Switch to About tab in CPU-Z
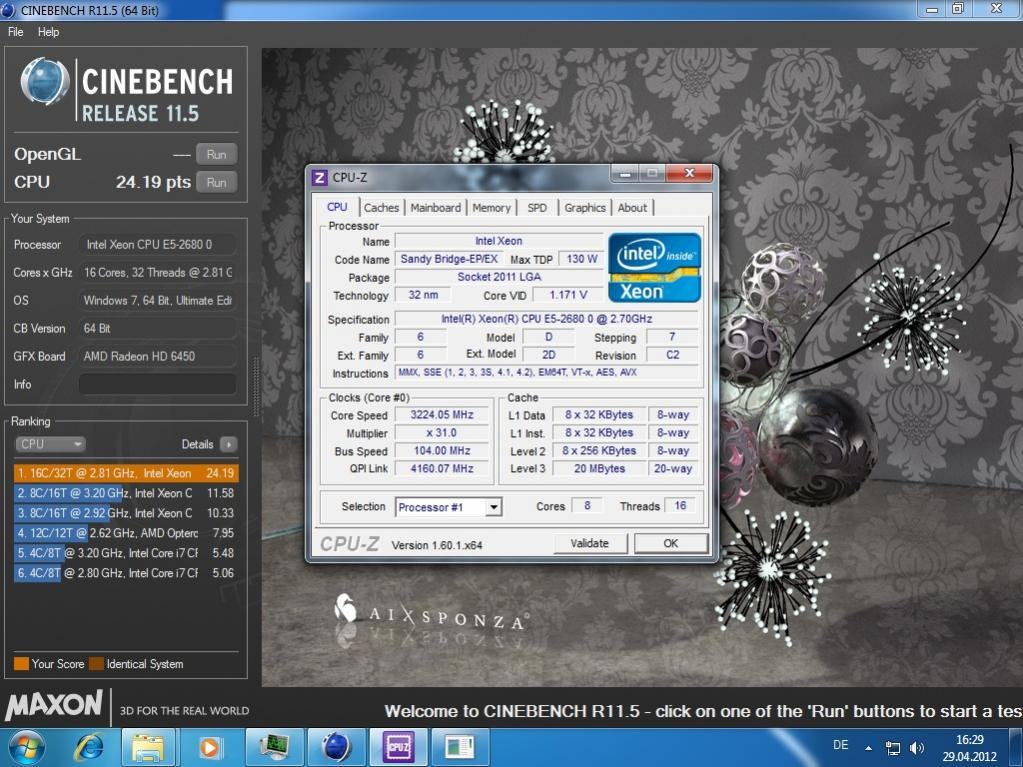This screenshot has height=767, width=1023. pyautogui.click(x=632, y=207)
